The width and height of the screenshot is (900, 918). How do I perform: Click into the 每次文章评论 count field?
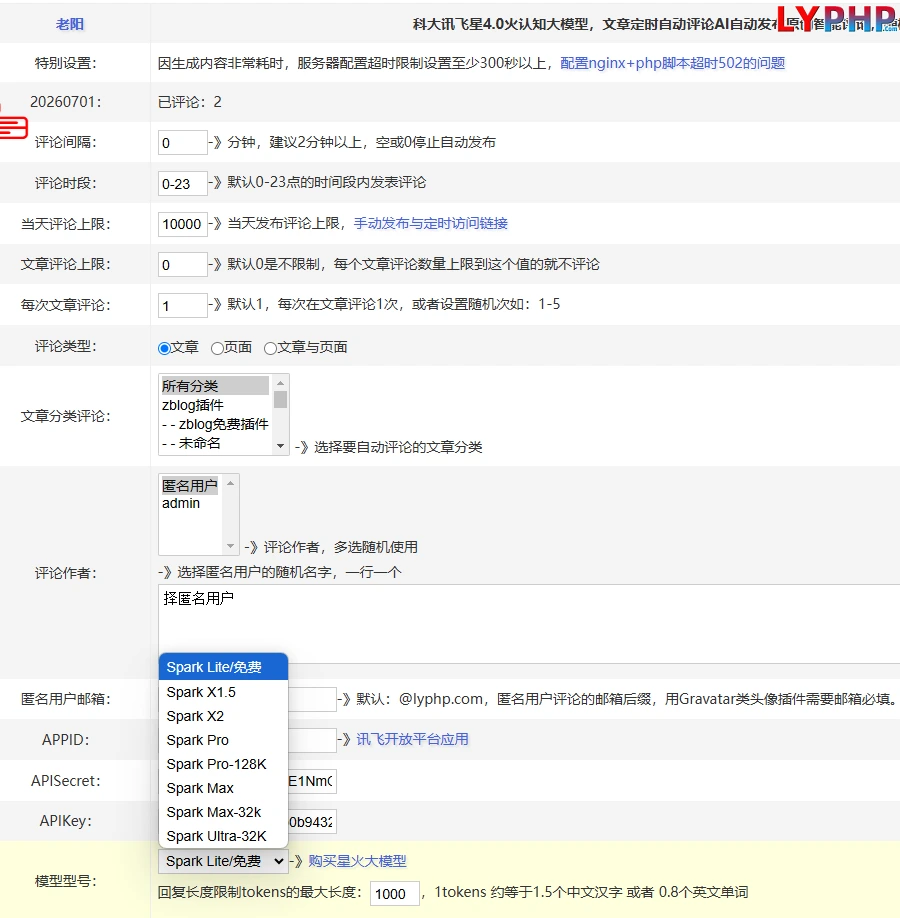click(x=183, y=305)
